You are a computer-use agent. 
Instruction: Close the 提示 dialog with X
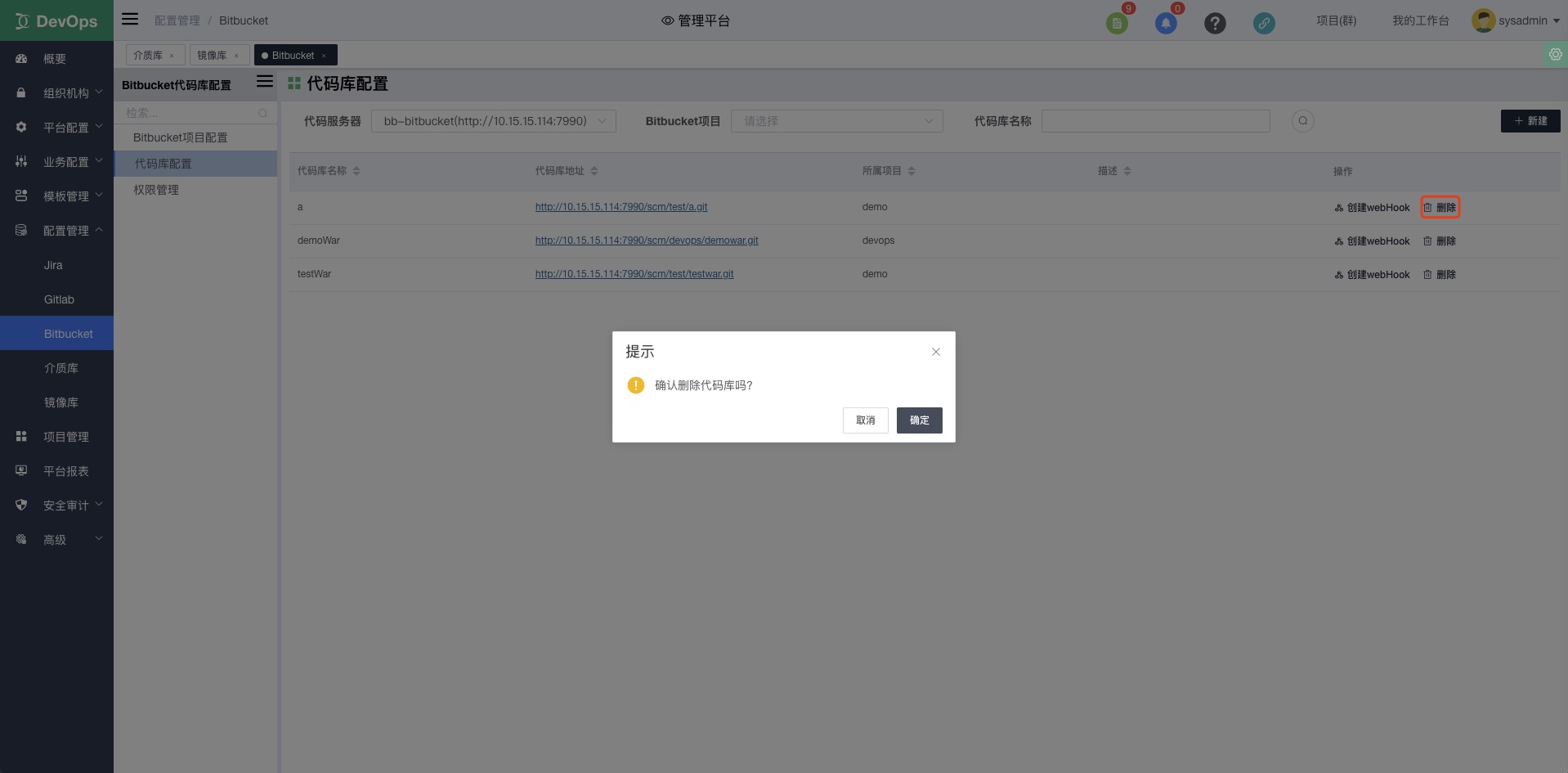click(936, 352)
